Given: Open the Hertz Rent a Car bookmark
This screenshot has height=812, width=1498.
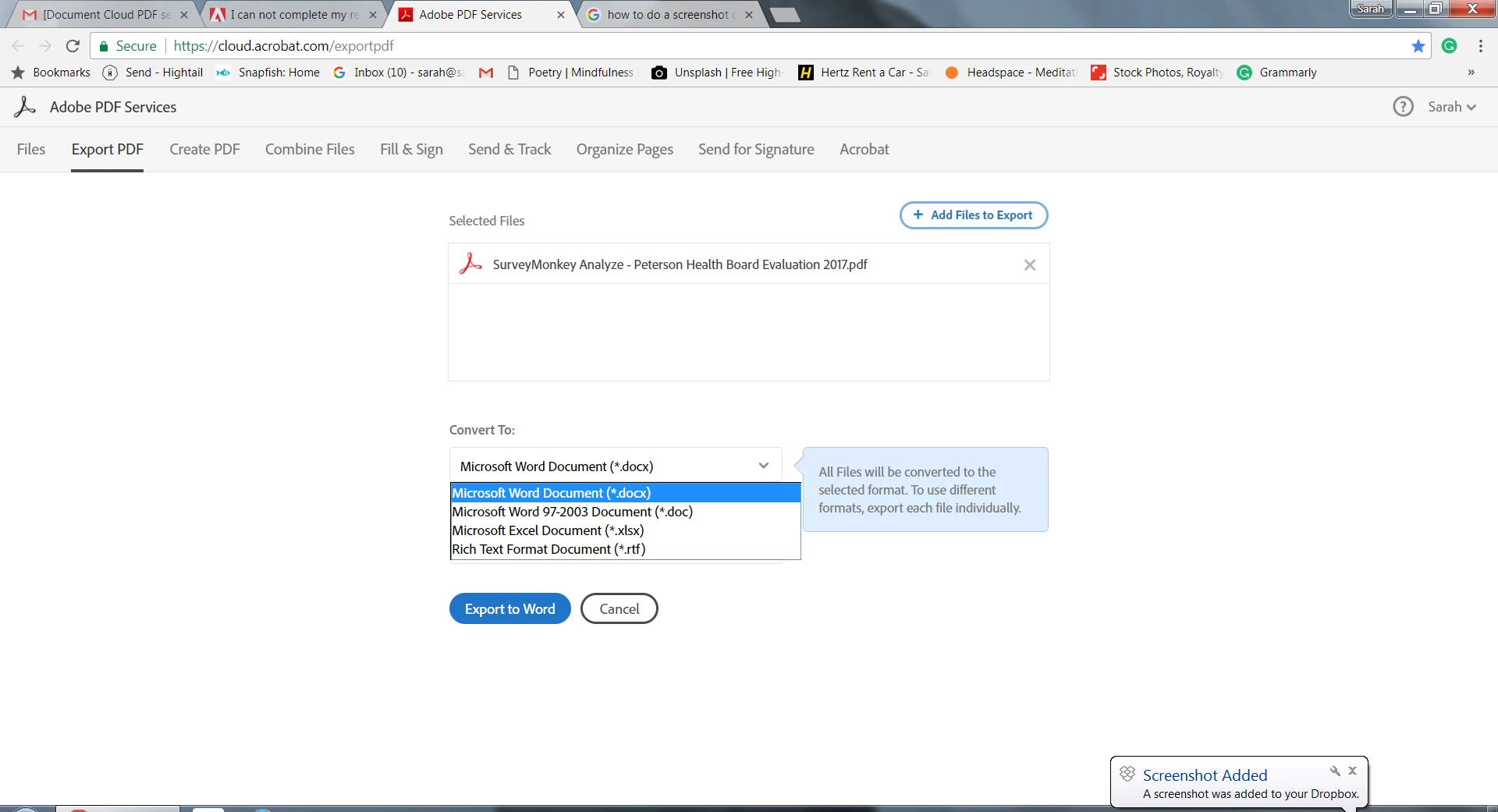Looking at the screenshot, I should [864, 73].
